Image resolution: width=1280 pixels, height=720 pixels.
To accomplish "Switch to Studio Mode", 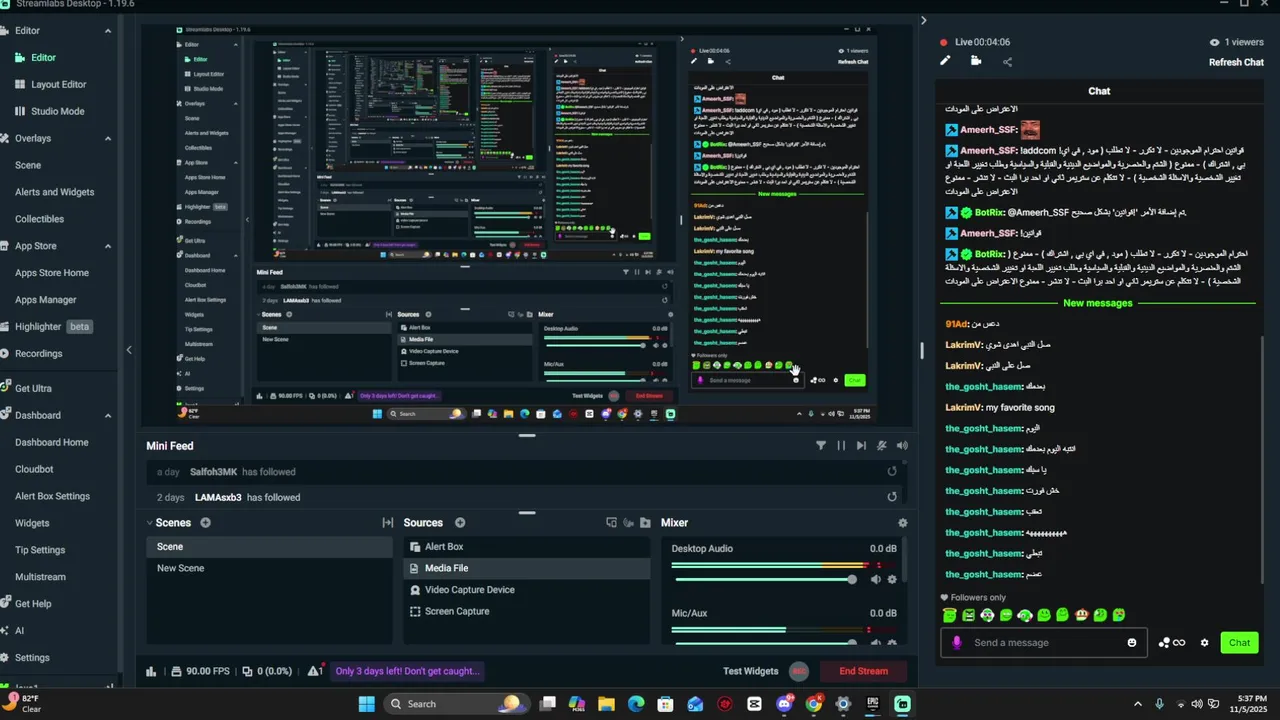I will pyautogui.click(x=57, y=111).
